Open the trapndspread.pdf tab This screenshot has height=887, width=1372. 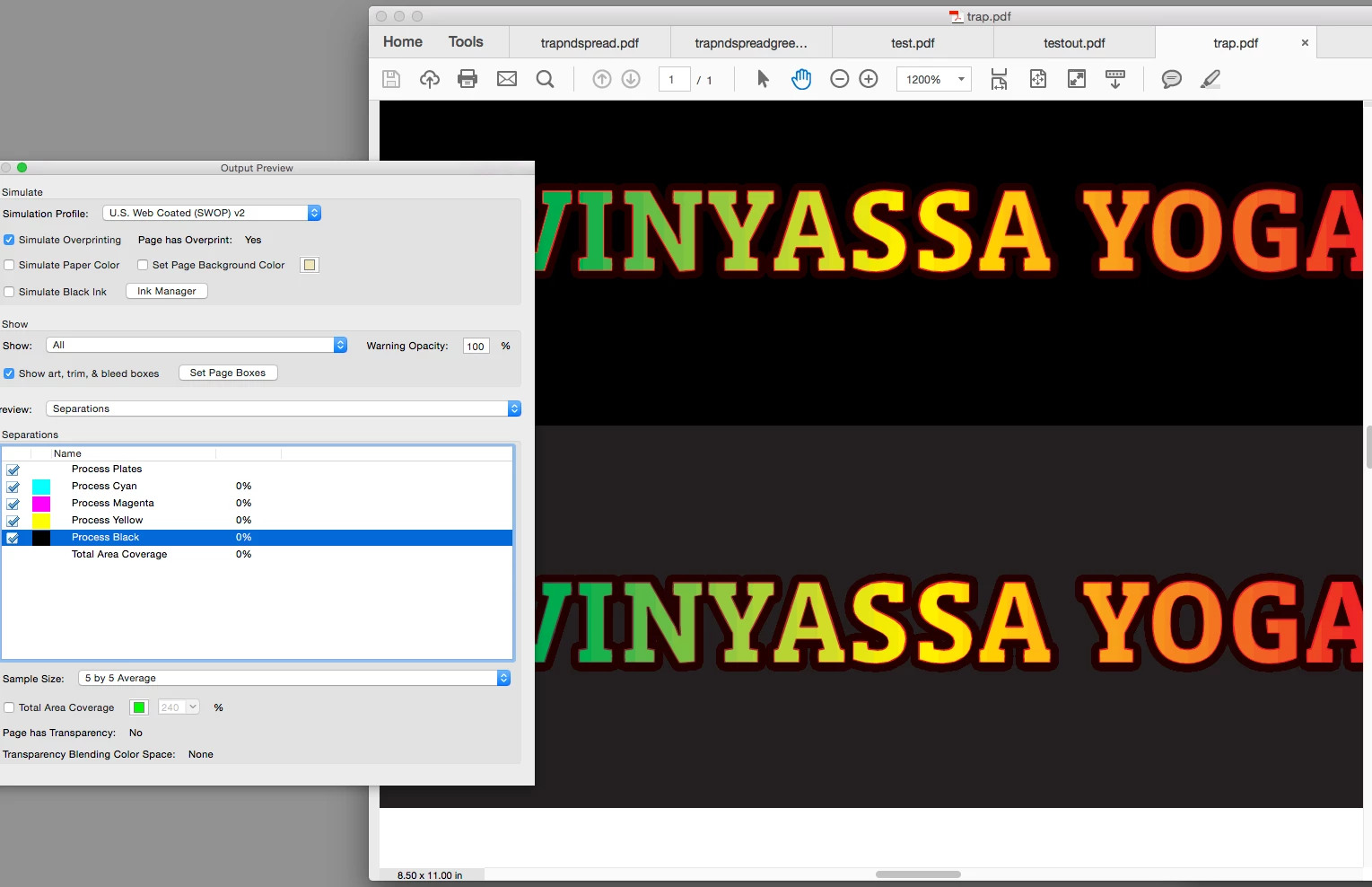tap(590, 43)
